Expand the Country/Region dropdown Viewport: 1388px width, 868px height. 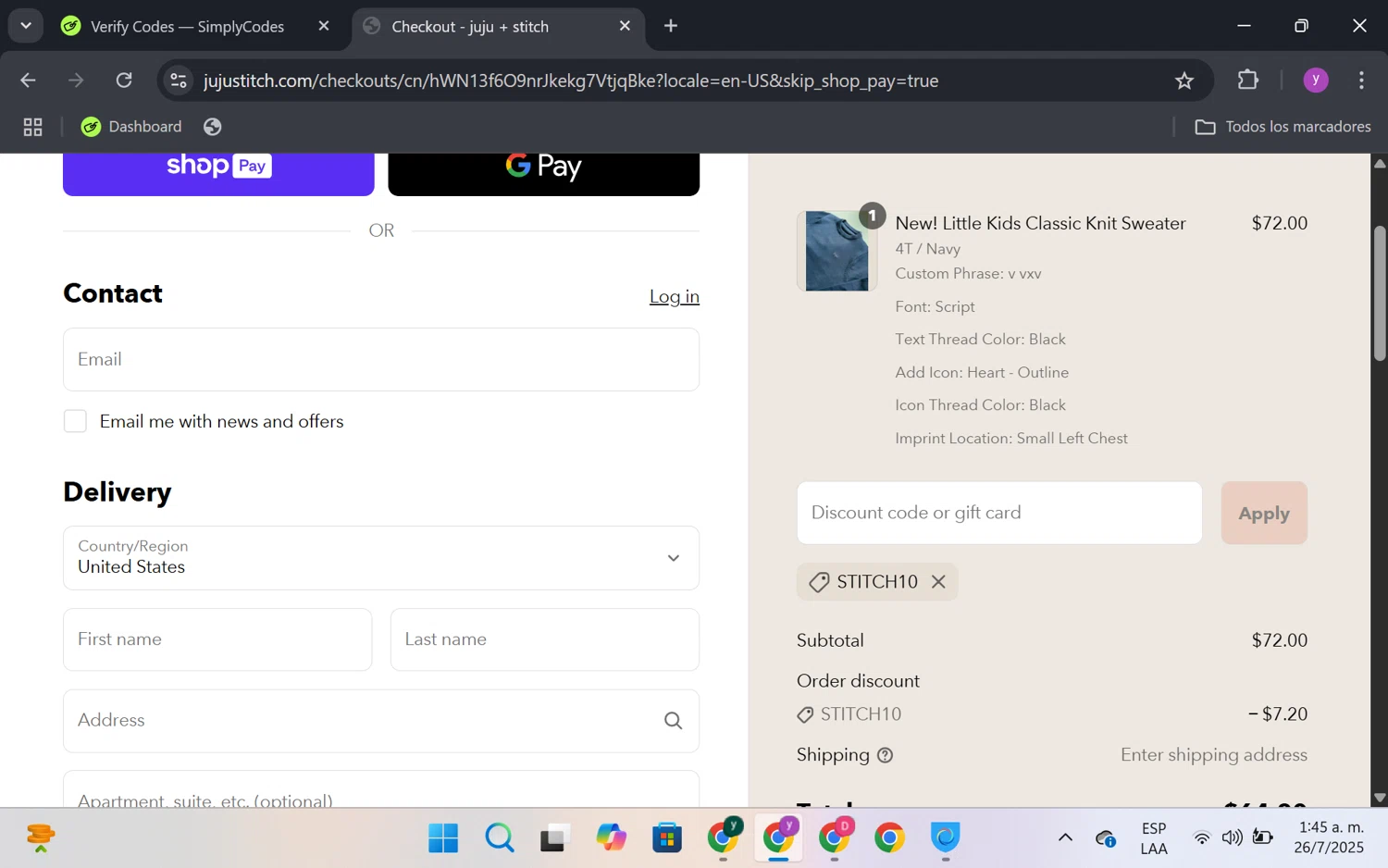click(381, 558)
